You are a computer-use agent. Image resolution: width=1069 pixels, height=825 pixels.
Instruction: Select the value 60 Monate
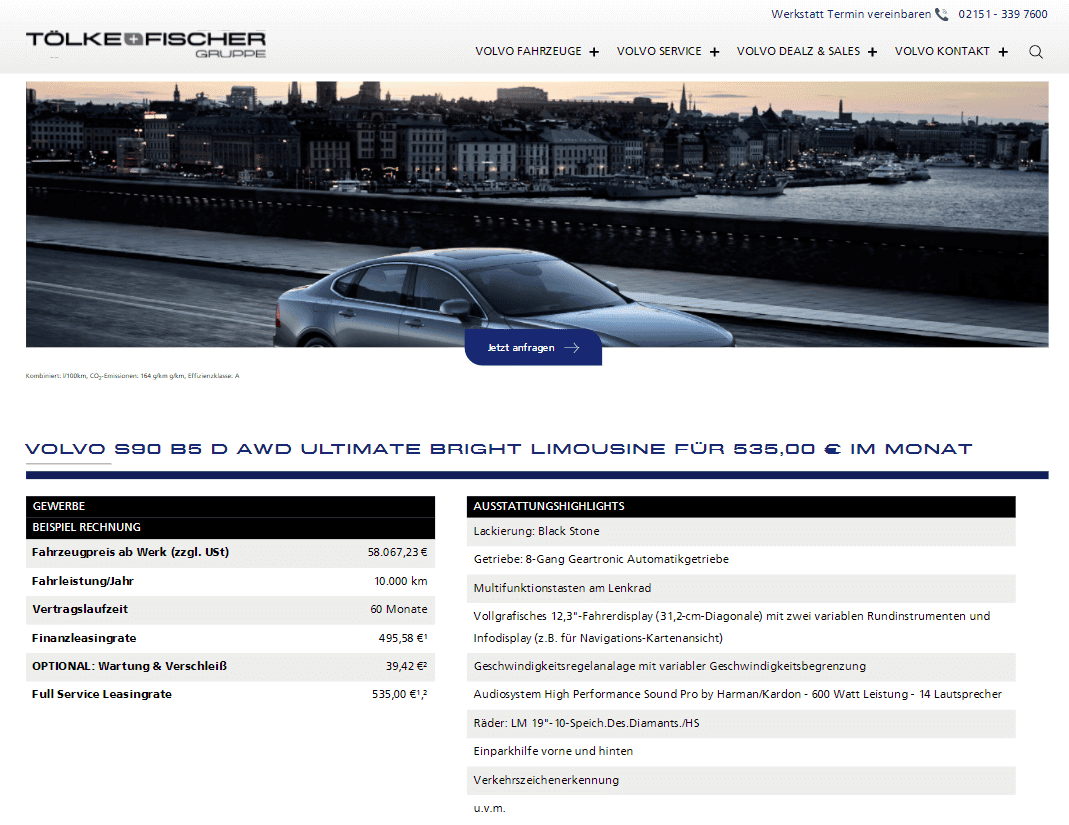[x=399, y=610]
